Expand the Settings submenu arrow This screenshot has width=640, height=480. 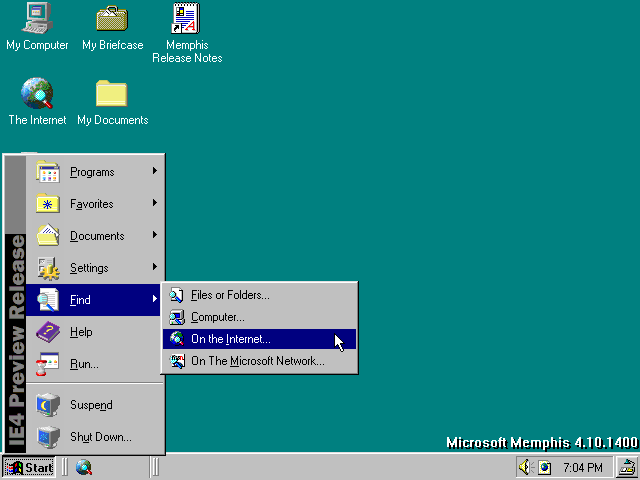(x=155, y=267)
